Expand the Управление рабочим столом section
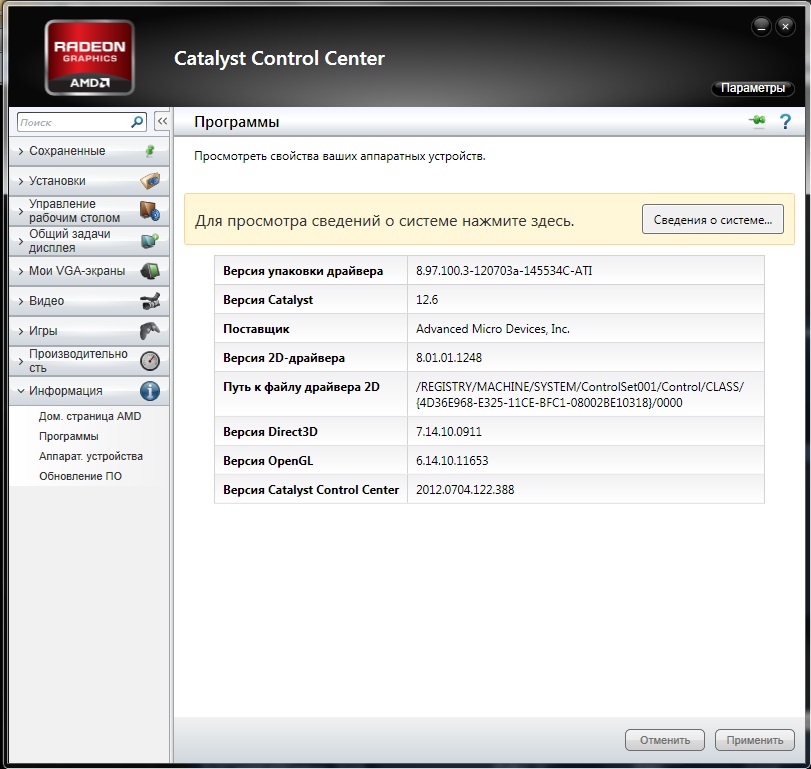Screen dimensions: 811x769 [21, 211]
